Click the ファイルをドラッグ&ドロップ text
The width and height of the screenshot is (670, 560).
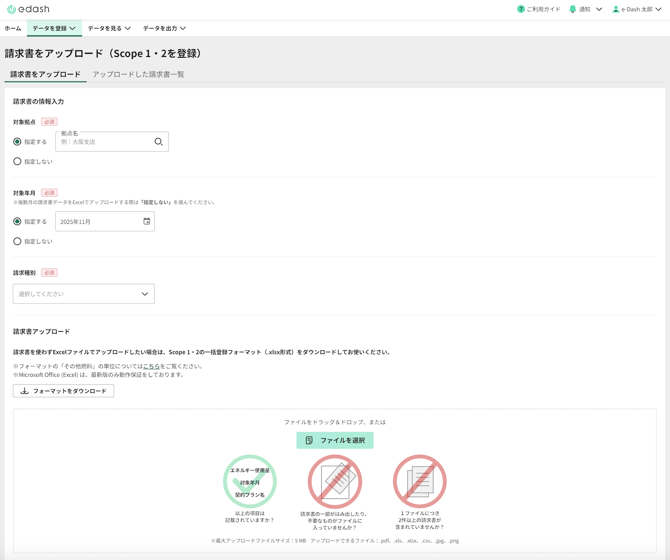pyautogui.click(x=335, y=422)
